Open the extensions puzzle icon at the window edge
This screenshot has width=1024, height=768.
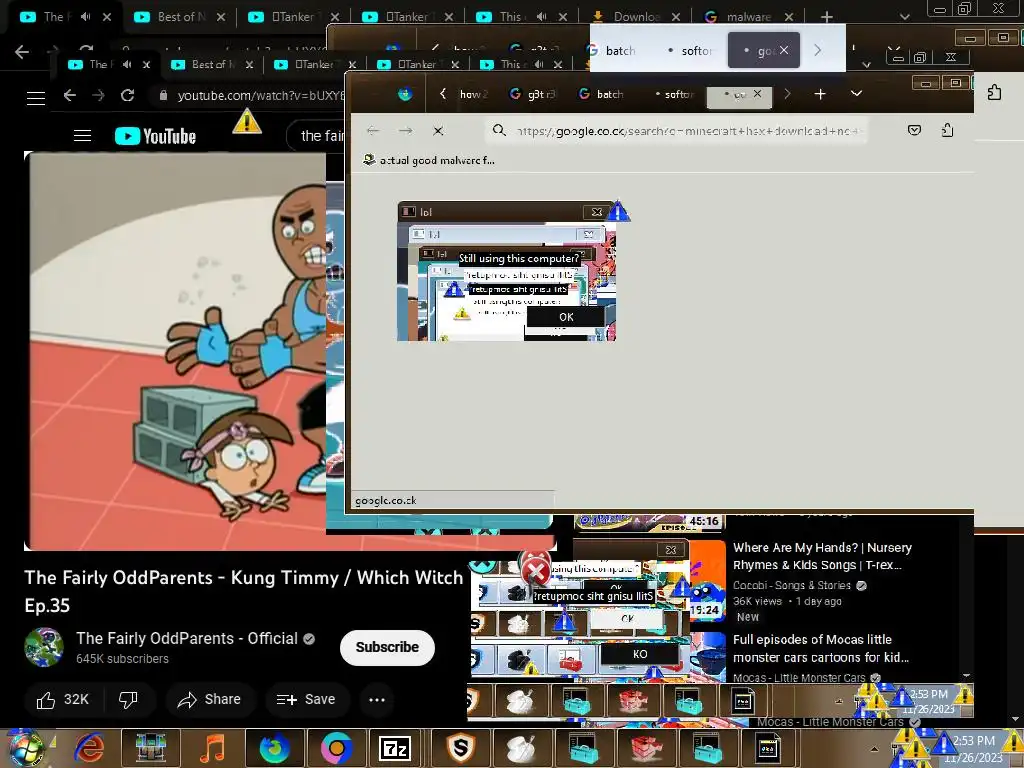[x=994, y=93]
